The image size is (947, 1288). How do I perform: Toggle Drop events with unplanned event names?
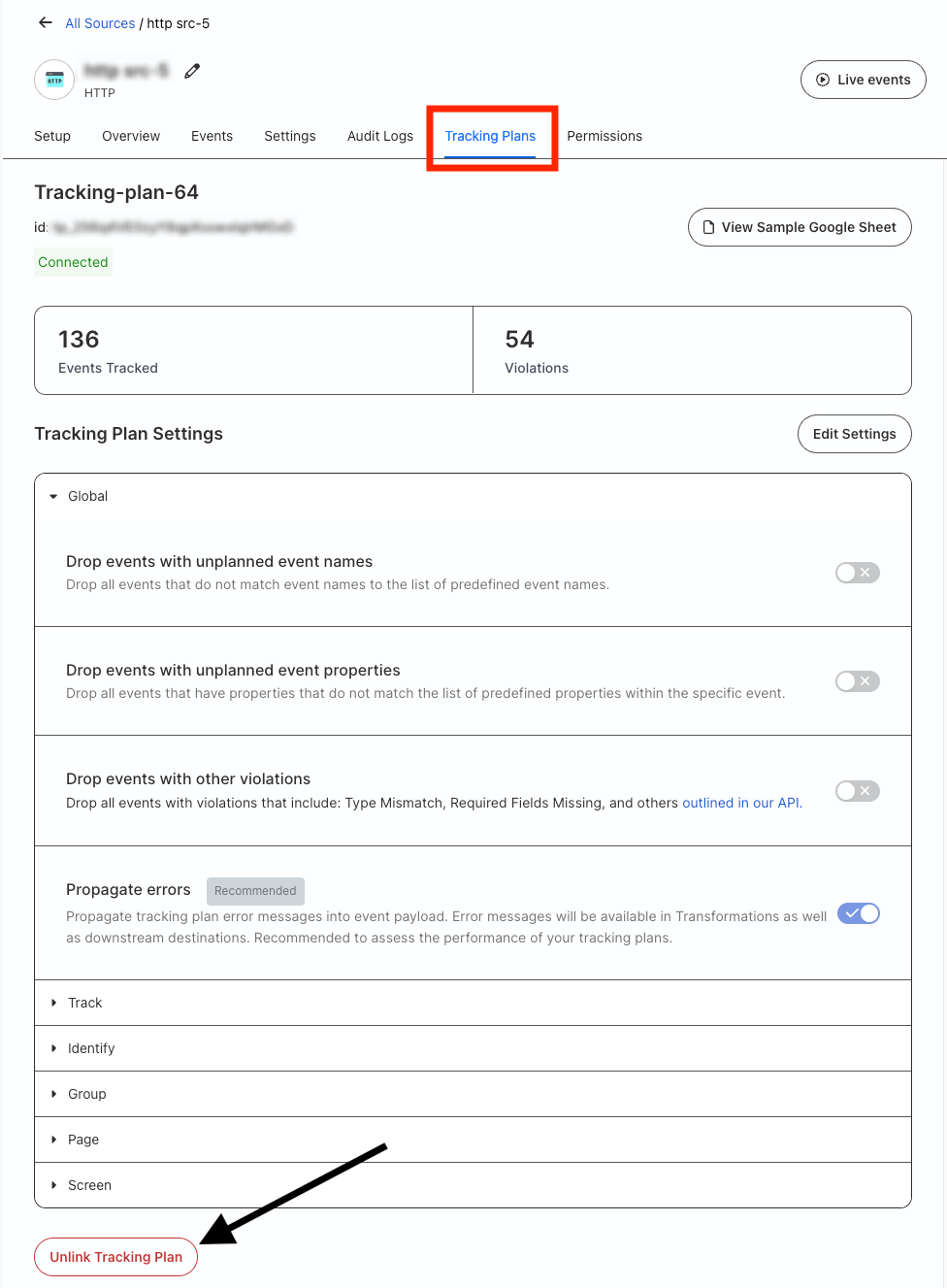tap(858, 573)
